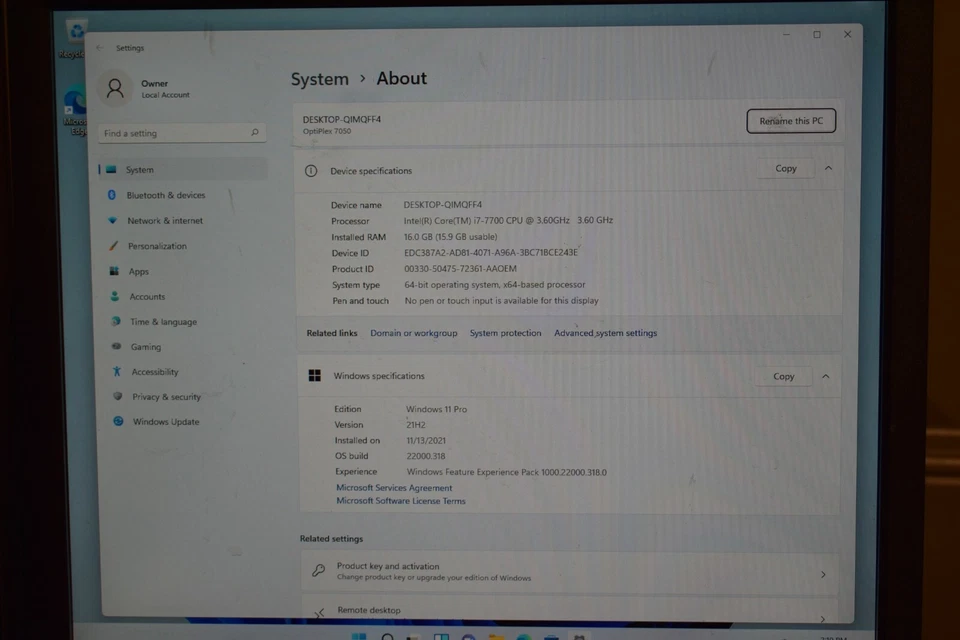Image resolution: width=960 pixels, height=640 pixels.
Task: Collapse the Device specifications section
Action: (828, 168)
